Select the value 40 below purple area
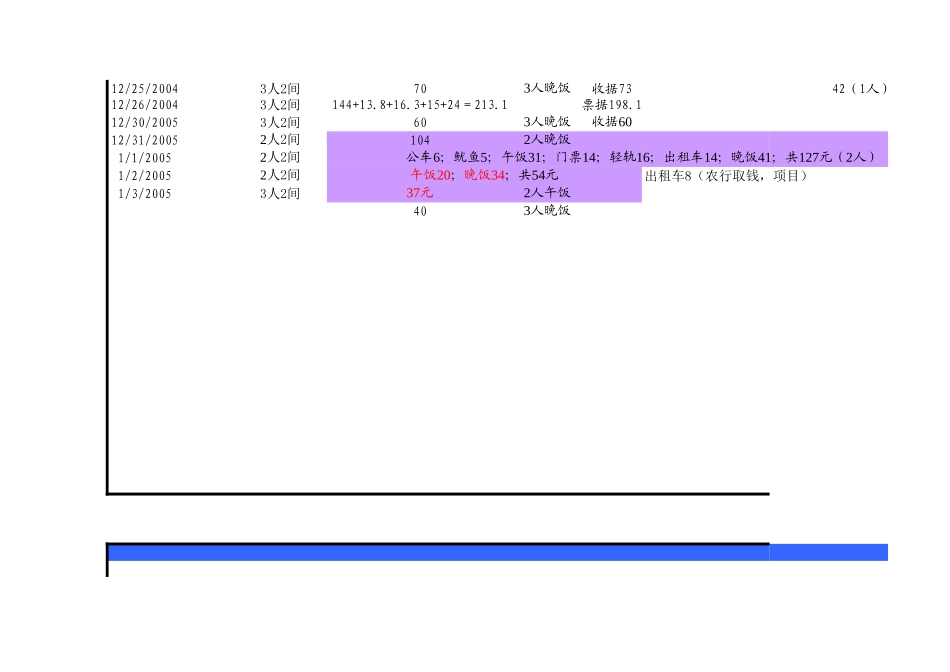 (420, 211)
